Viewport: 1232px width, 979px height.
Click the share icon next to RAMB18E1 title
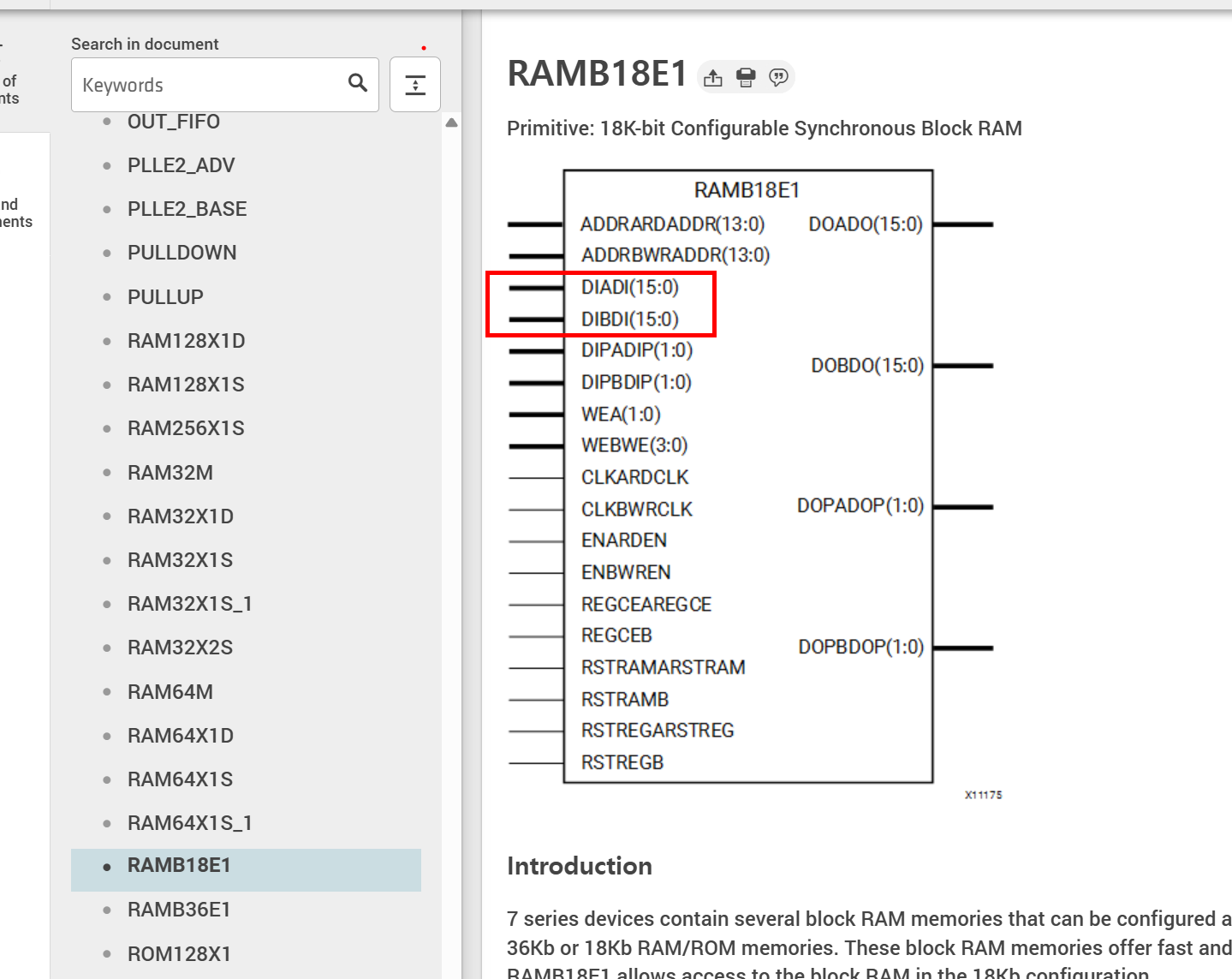click(x=712, y=78)
